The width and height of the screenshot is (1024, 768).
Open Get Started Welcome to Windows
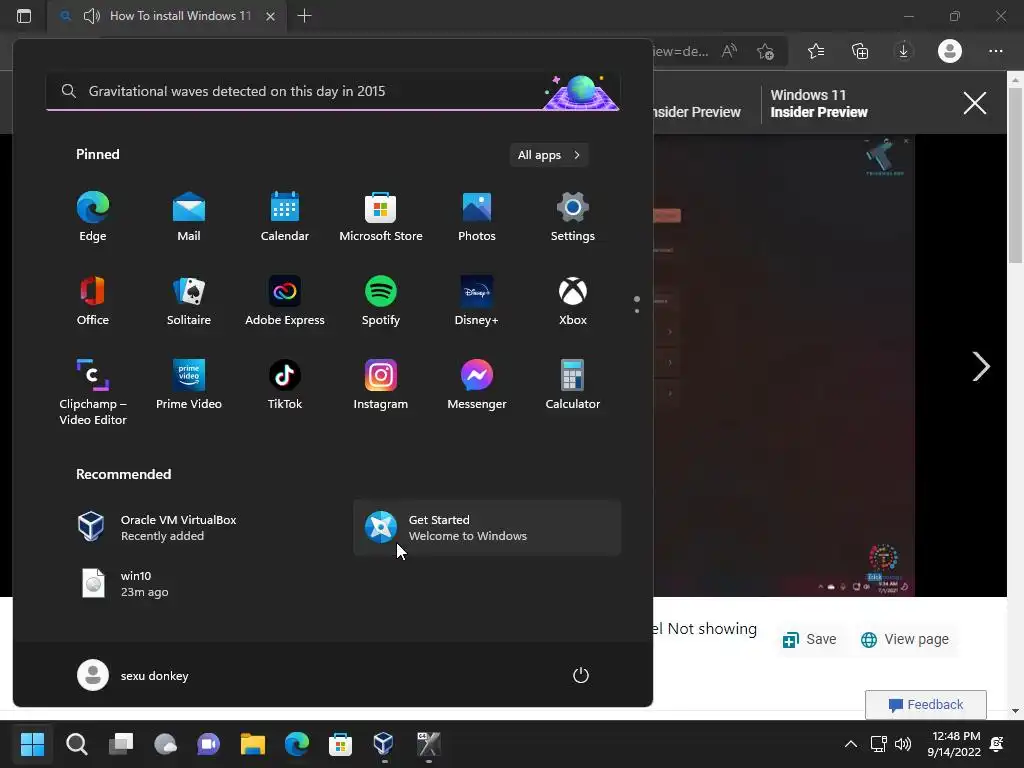point(487,528)
